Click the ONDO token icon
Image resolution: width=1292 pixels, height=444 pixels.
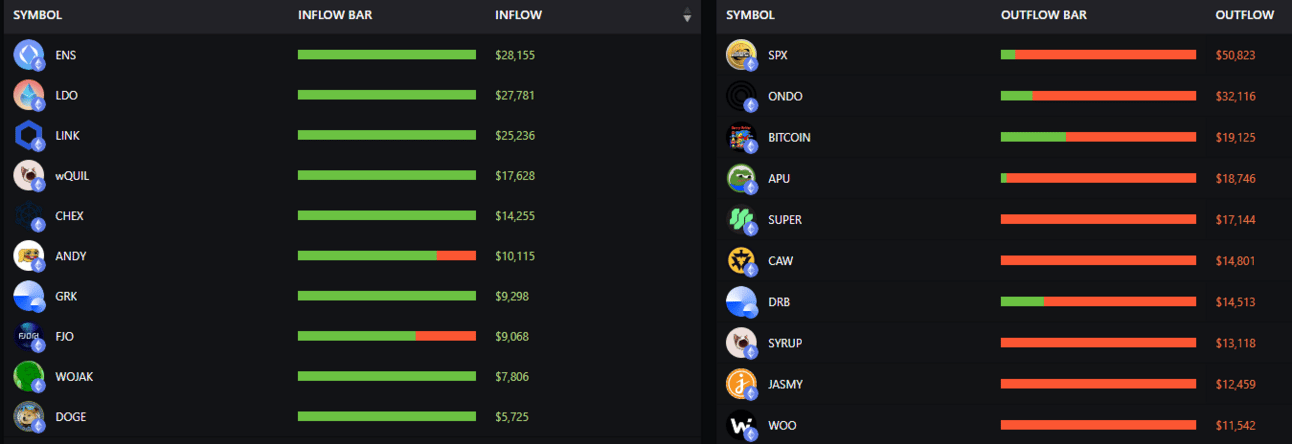[741, 96]
